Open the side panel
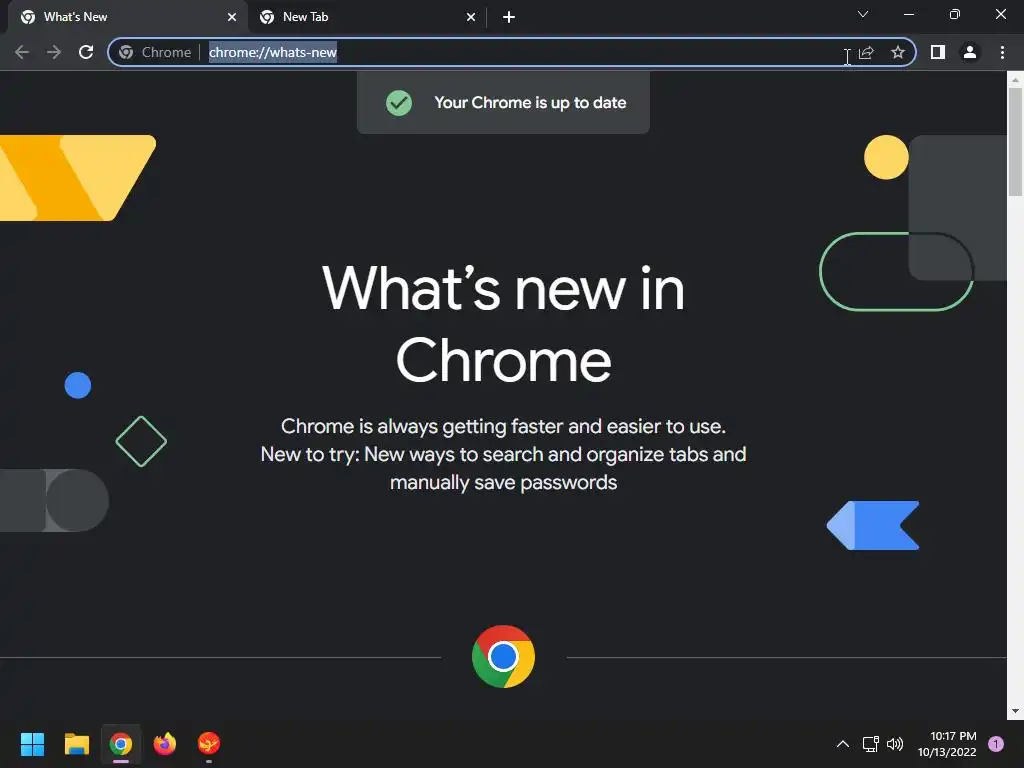Viewport: 1024px width, 768px height. point(938,52)
